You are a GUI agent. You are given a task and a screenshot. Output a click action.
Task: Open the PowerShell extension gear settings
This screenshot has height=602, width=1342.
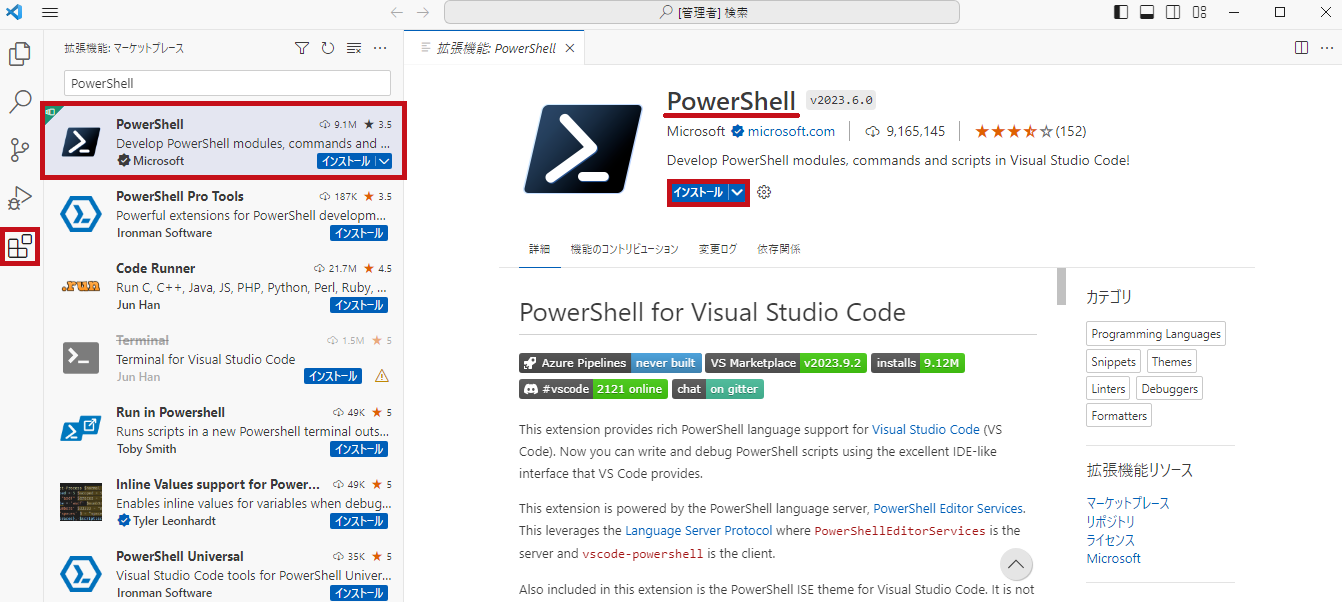pos(764,192)
